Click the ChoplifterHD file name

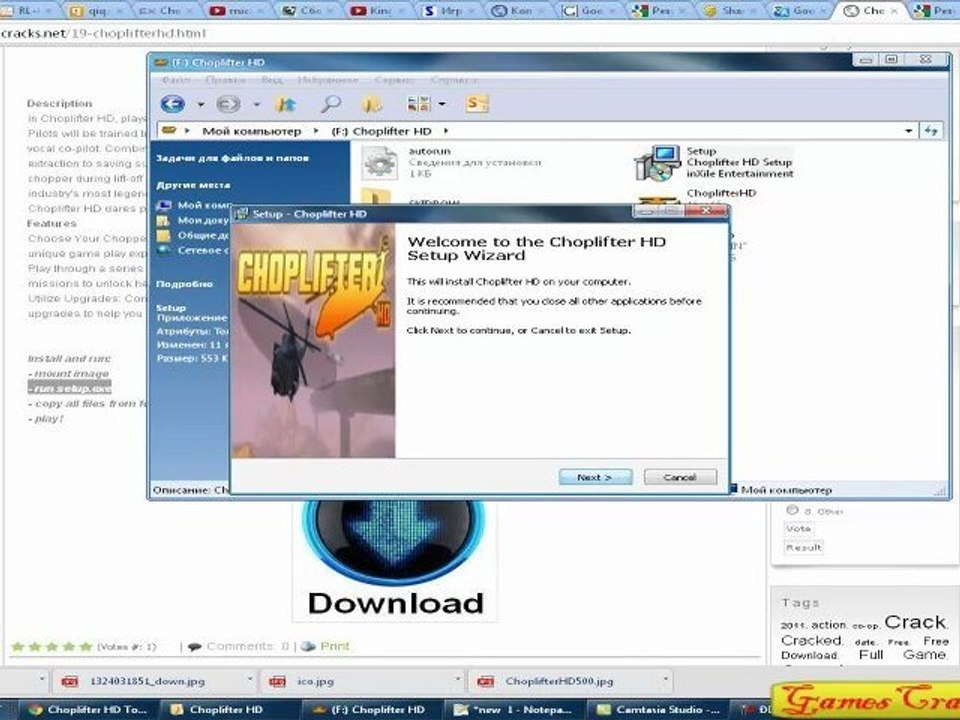[721, 193]
